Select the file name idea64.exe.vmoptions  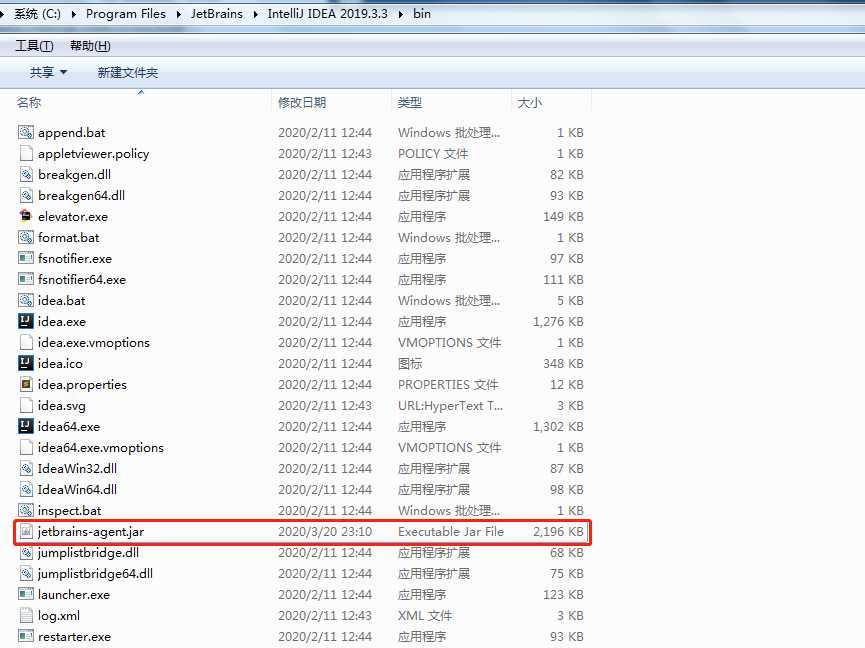point(100,447)
